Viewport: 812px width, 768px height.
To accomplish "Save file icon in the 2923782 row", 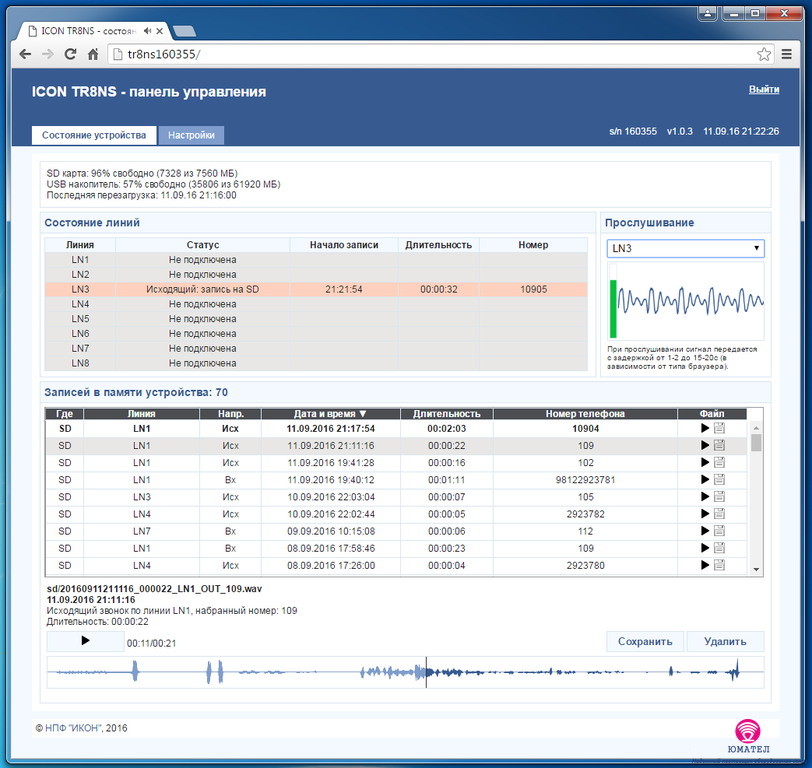I will [719, 514].
